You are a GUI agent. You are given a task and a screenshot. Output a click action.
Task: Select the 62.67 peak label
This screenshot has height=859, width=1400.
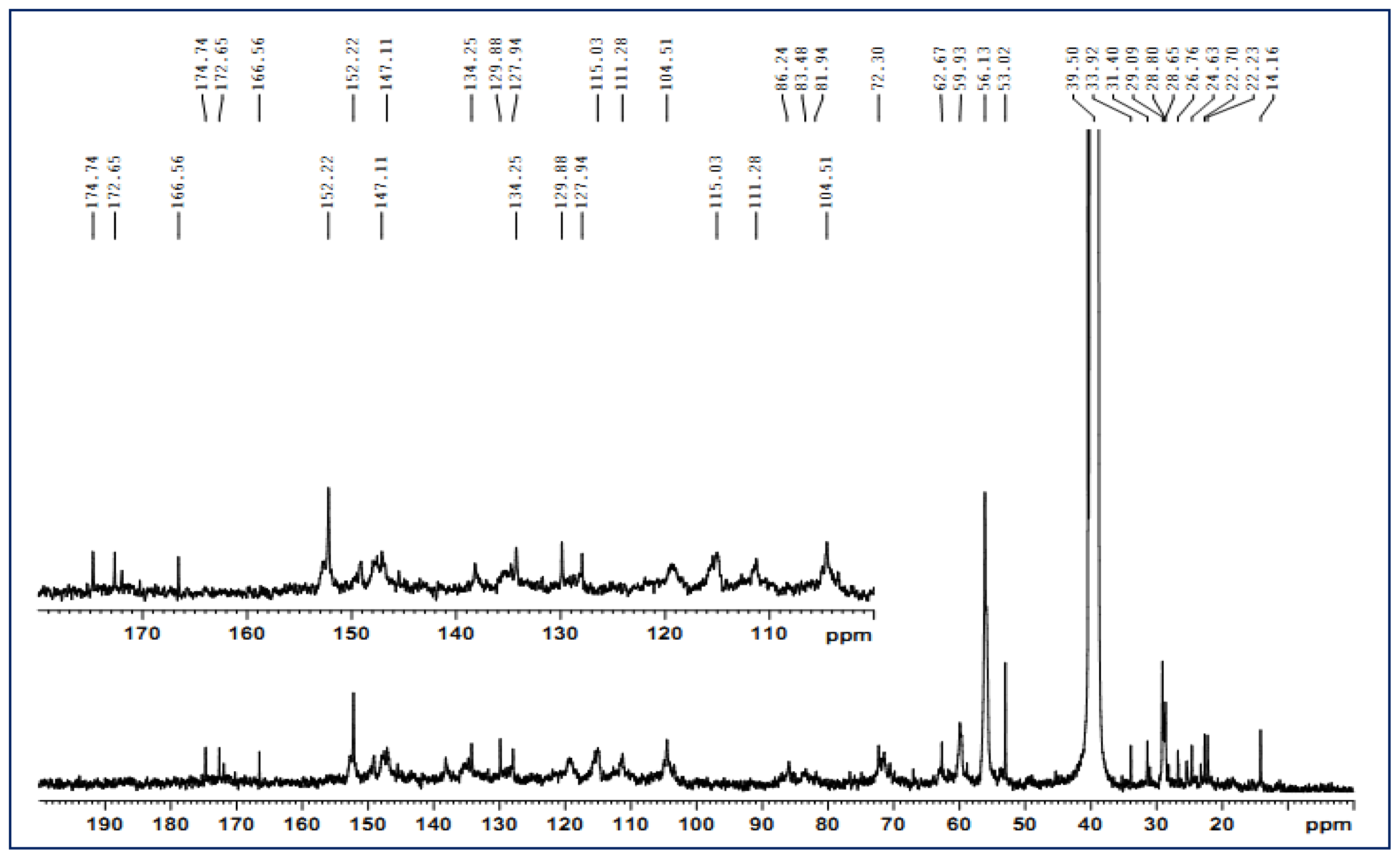point(941,69)
